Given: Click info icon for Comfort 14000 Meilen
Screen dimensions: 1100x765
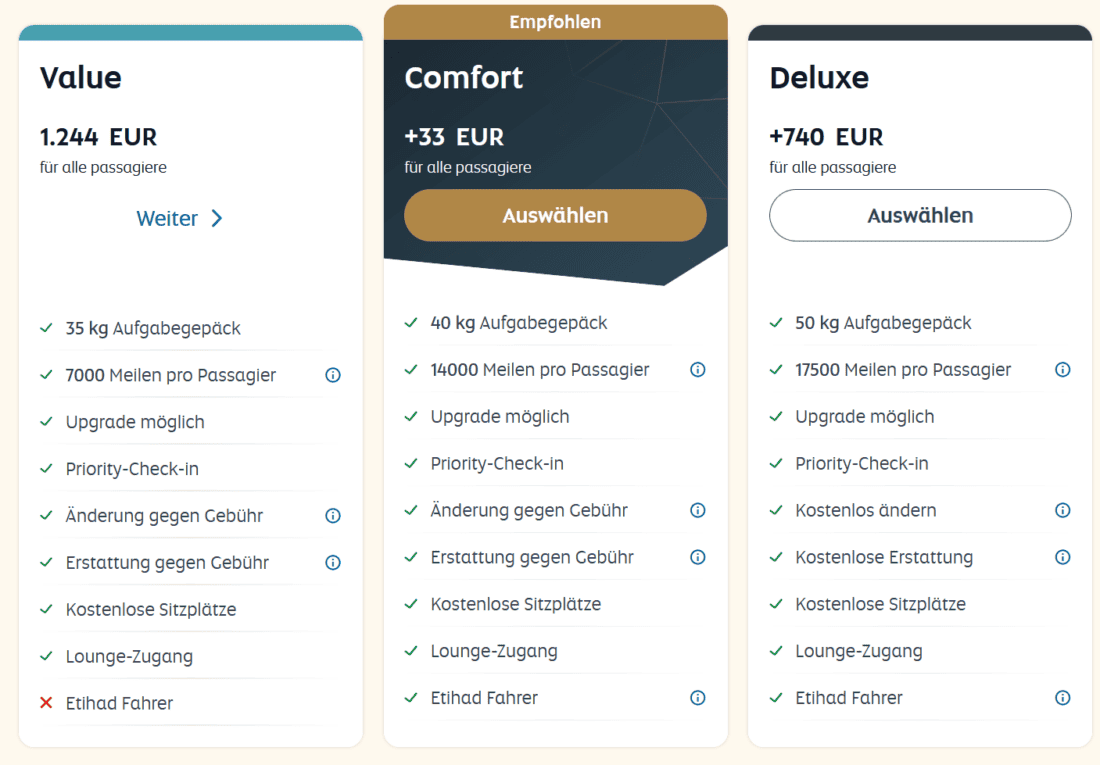Looking at the screenshot, I should (x=698, y=370).
